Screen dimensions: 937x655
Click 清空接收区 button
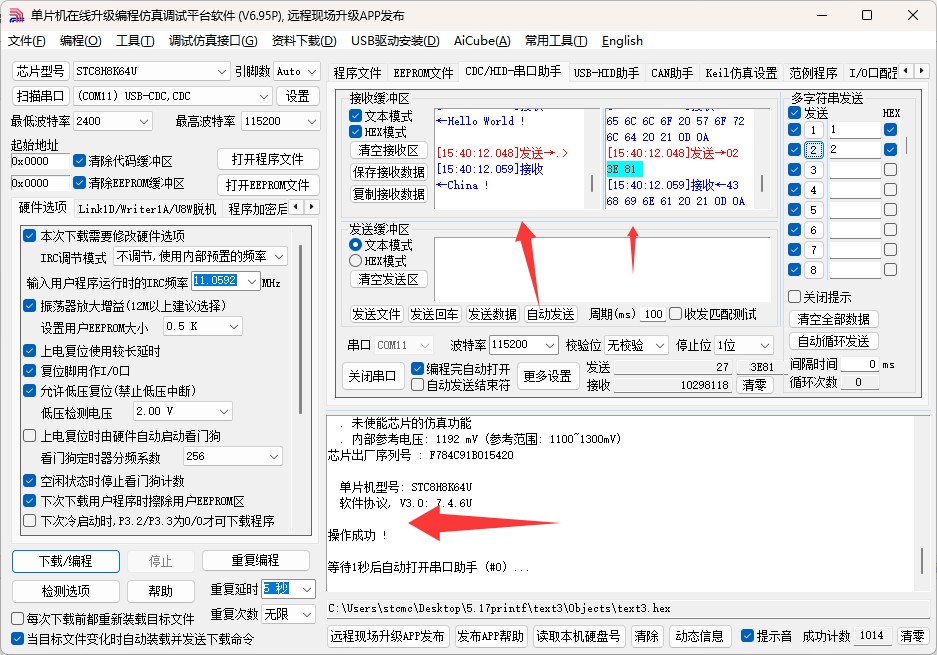pos(388,150)
